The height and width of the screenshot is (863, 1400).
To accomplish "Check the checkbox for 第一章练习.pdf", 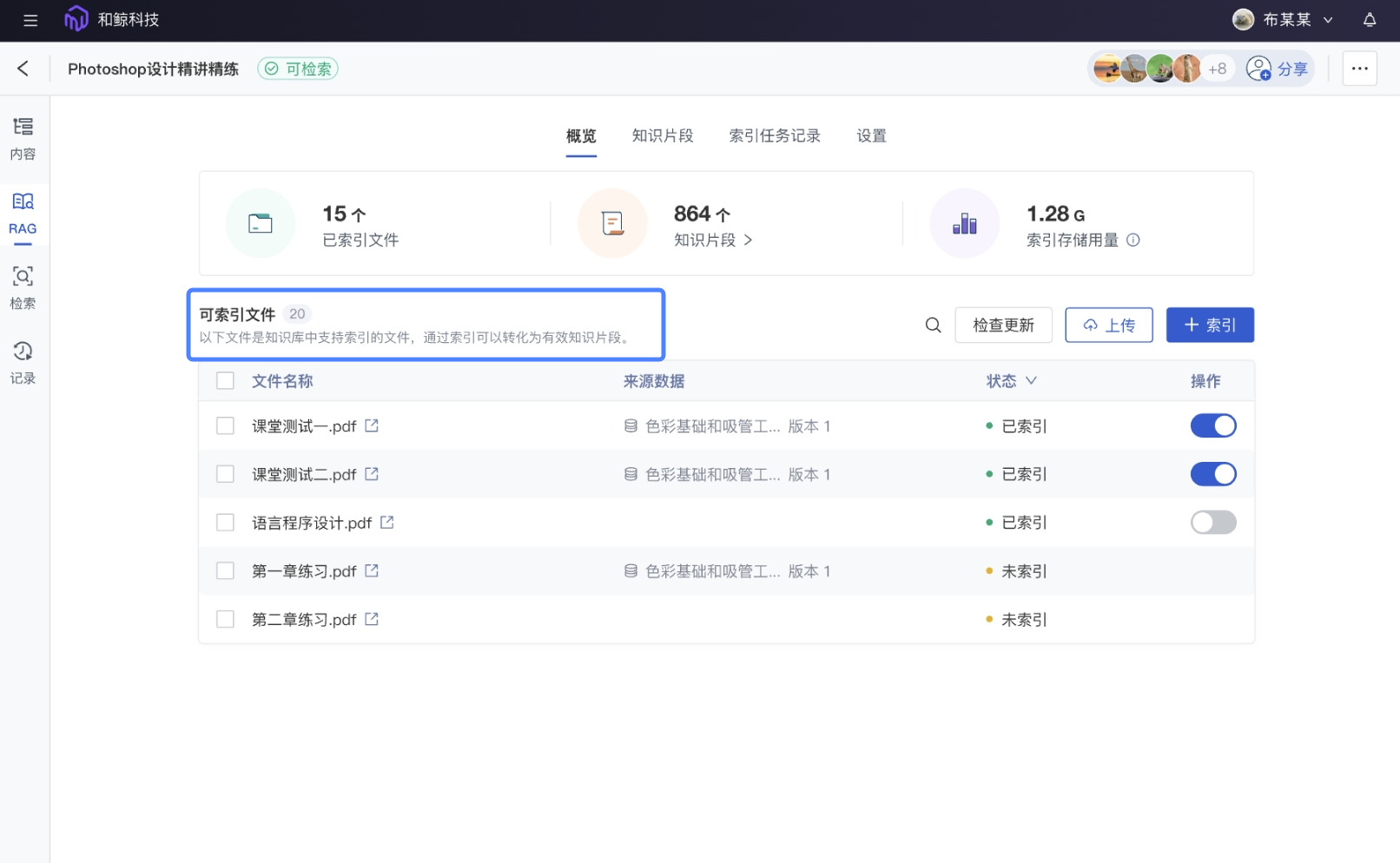I will click(225, 570).
